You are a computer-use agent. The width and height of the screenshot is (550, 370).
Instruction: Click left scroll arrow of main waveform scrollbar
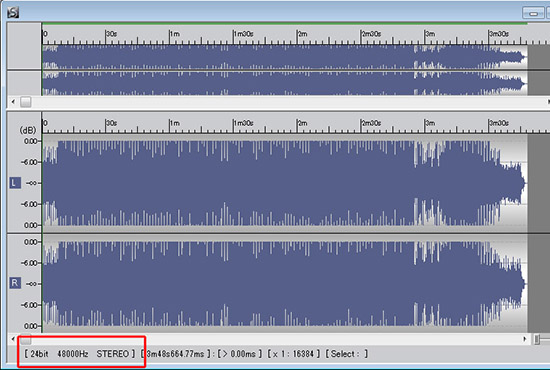coord(13,339)
